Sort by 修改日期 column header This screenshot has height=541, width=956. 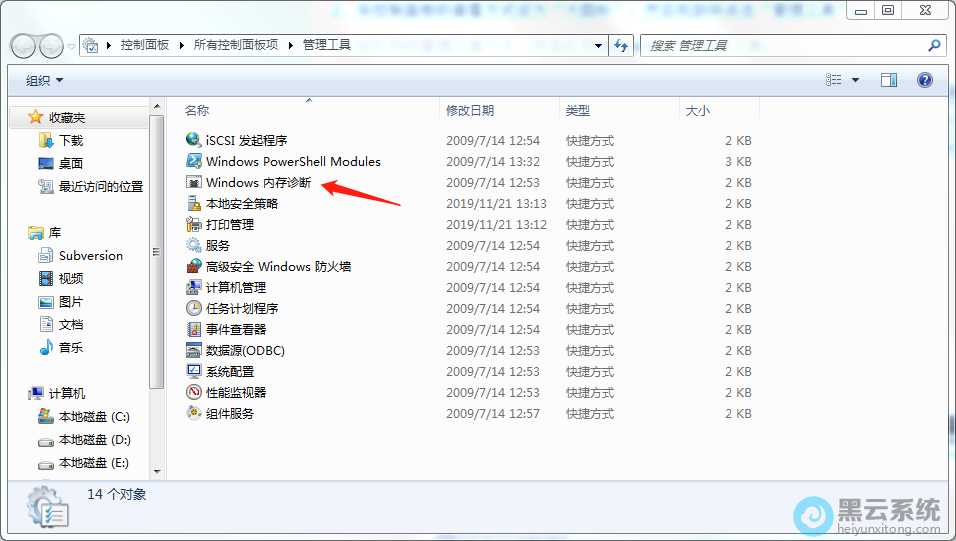tap(470, 110)
